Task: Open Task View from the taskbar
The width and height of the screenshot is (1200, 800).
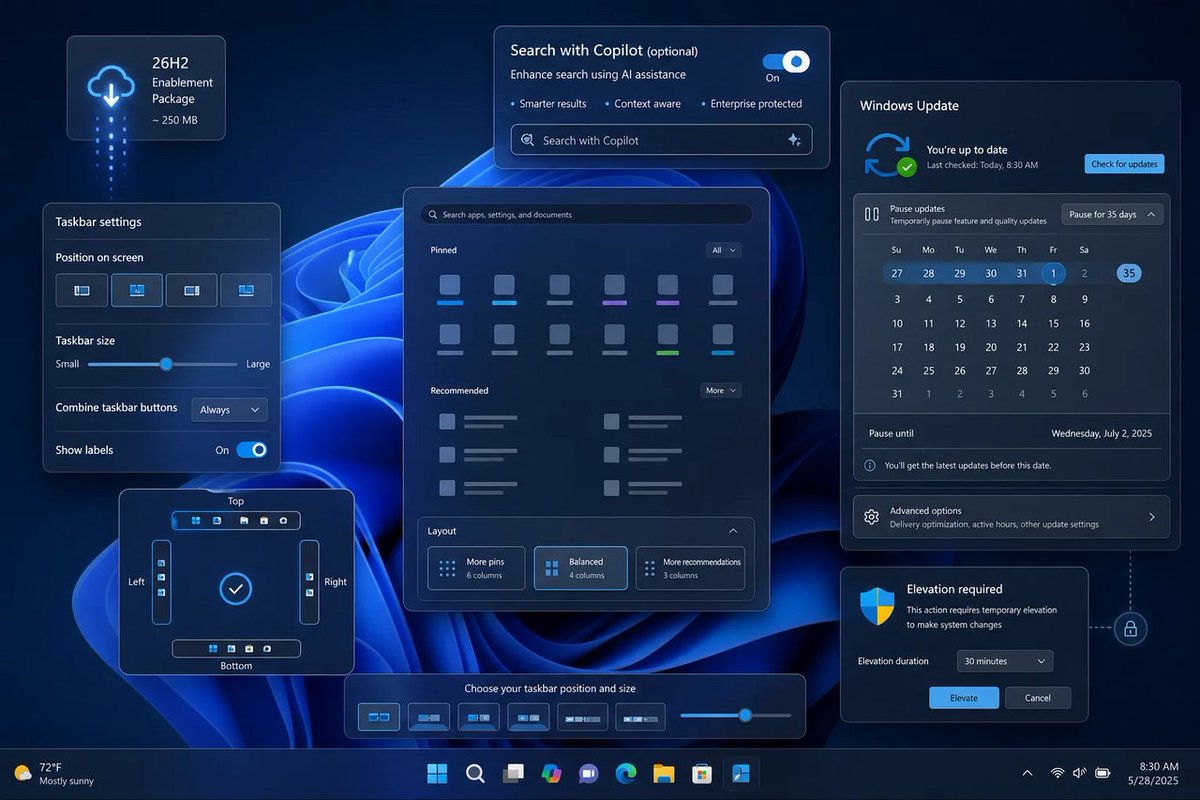Action: click(x=513, y=773)
